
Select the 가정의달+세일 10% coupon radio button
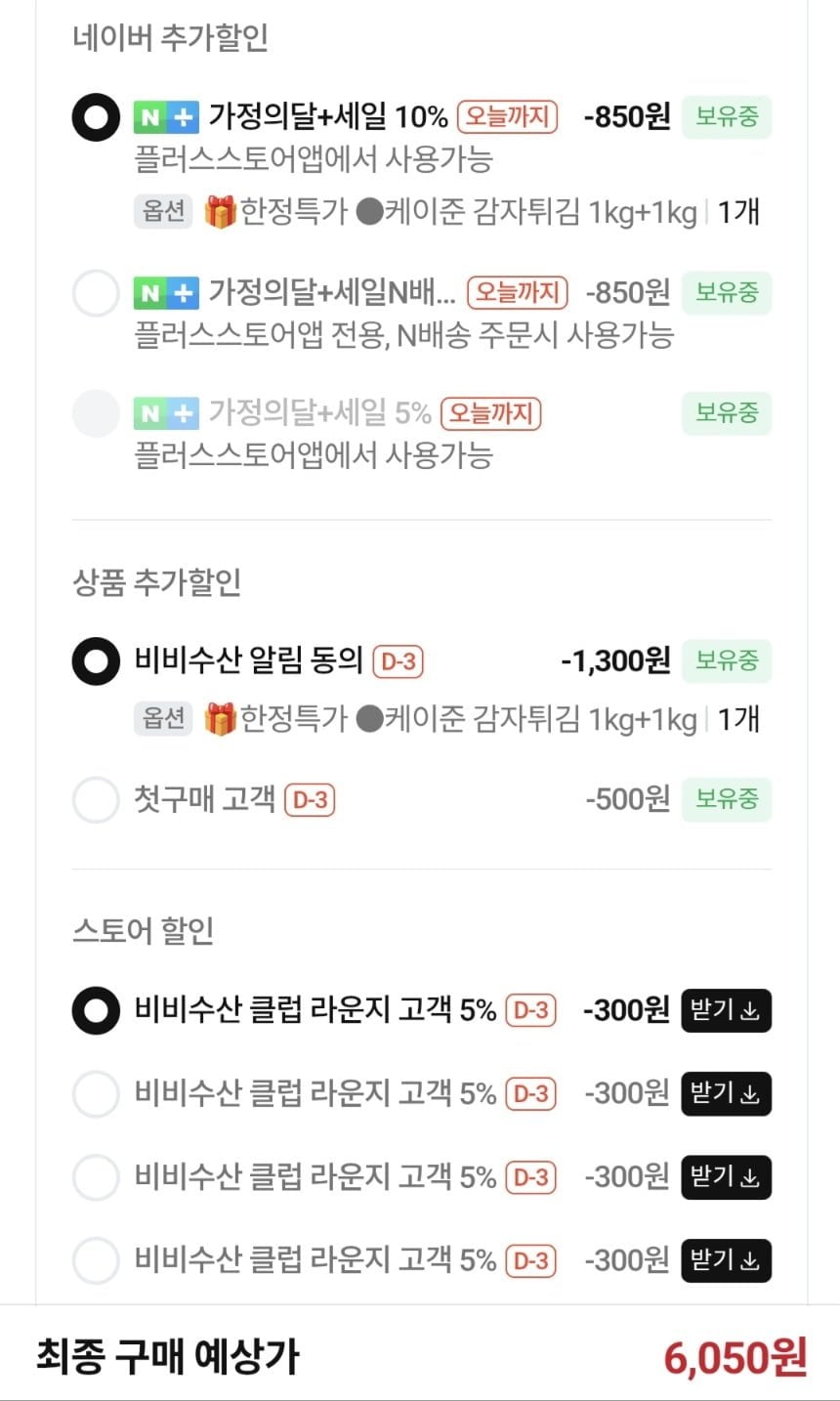96,118
